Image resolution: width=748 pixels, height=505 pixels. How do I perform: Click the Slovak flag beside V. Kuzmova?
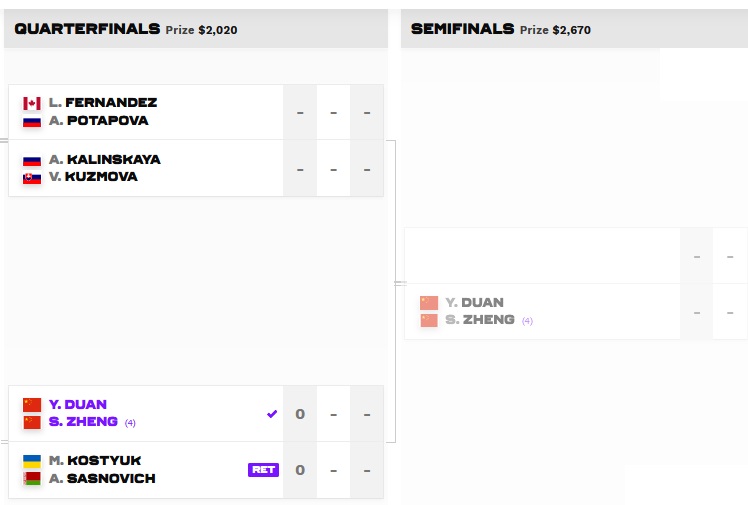click(x=32, y=177)
